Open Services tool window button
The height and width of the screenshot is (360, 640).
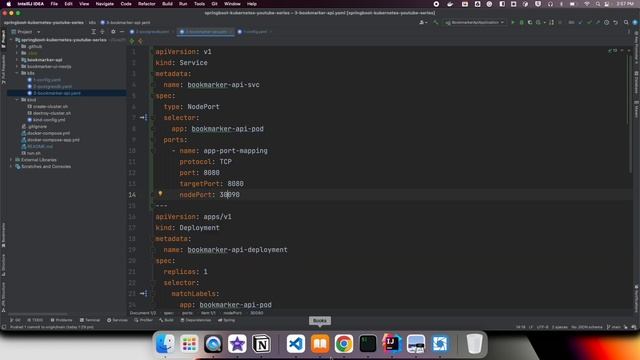point(118,320)
